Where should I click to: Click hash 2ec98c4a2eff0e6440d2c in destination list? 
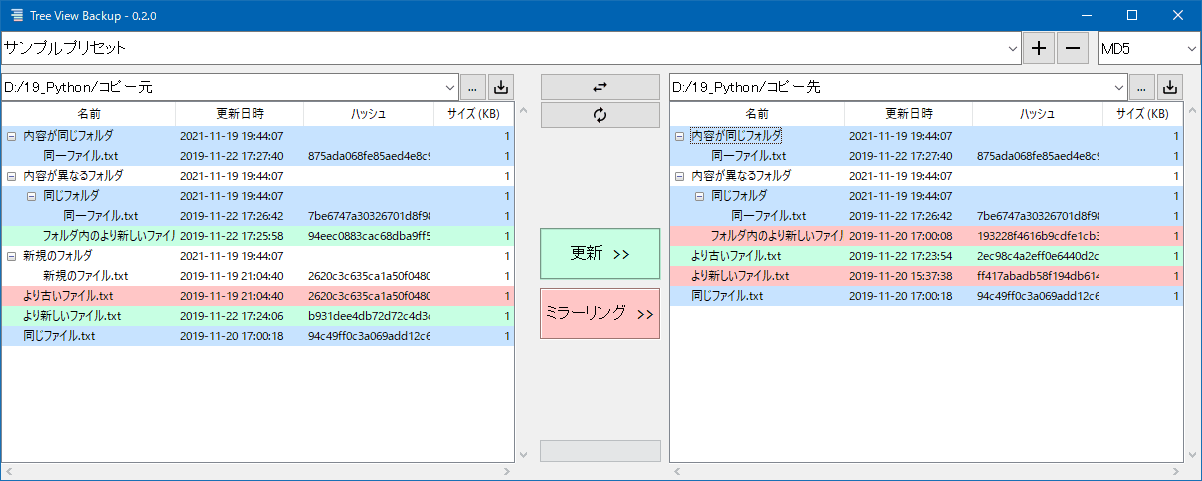coord(1038,256)
